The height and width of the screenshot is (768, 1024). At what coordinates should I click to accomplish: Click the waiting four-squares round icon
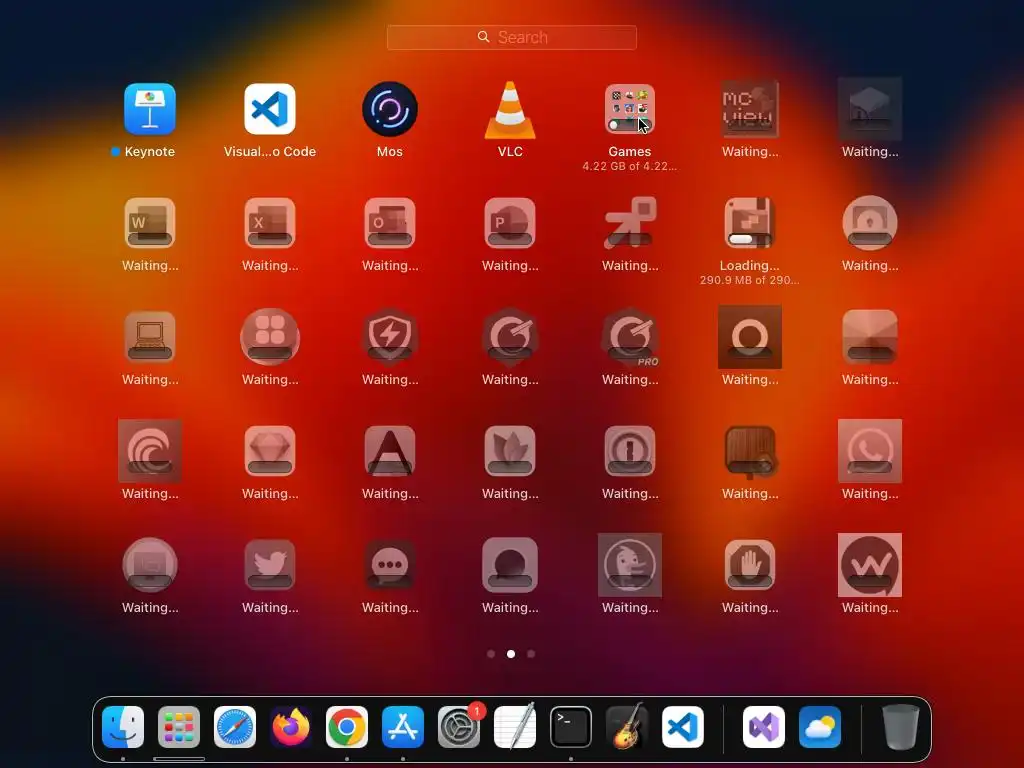270,337
